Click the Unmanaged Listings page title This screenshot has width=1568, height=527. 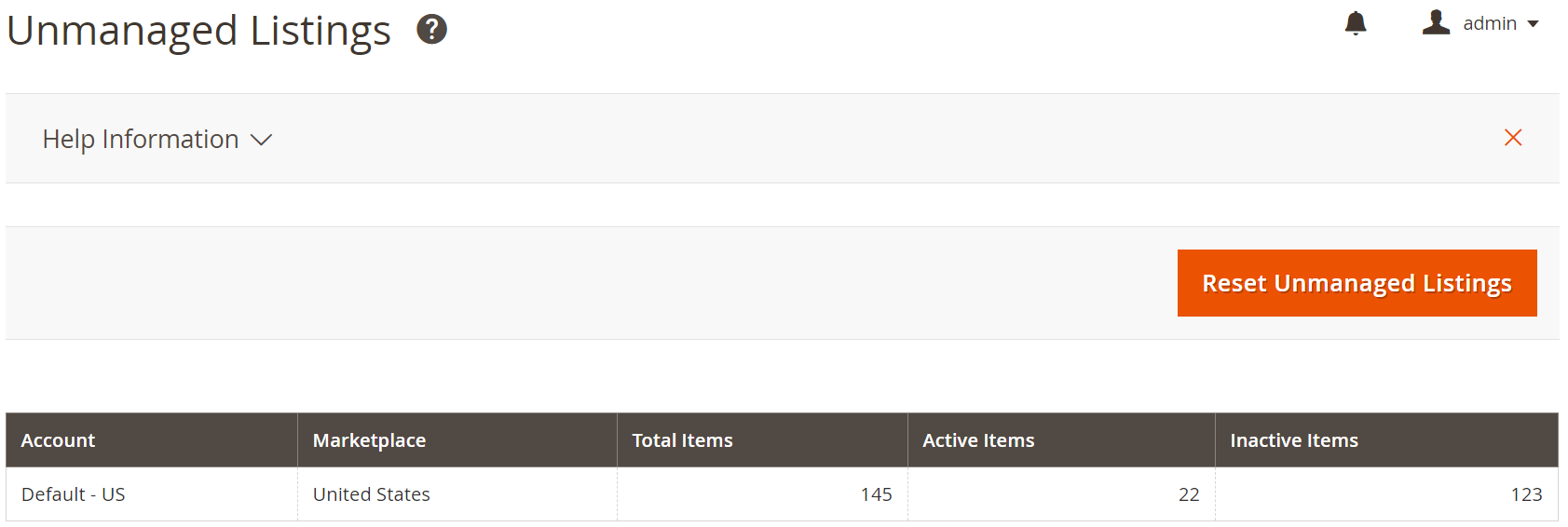pos(198,30)
